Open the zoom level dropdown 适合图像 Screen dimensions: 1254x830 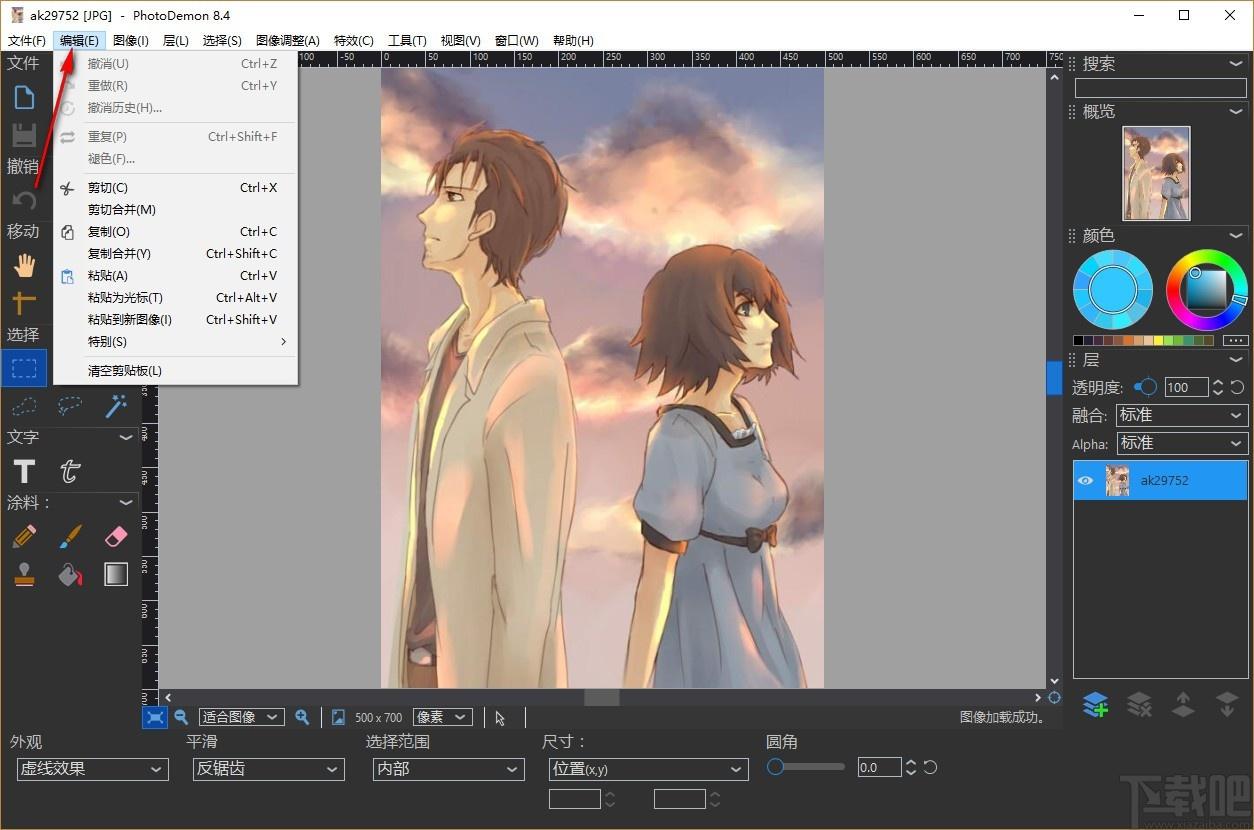click(241, 717)
